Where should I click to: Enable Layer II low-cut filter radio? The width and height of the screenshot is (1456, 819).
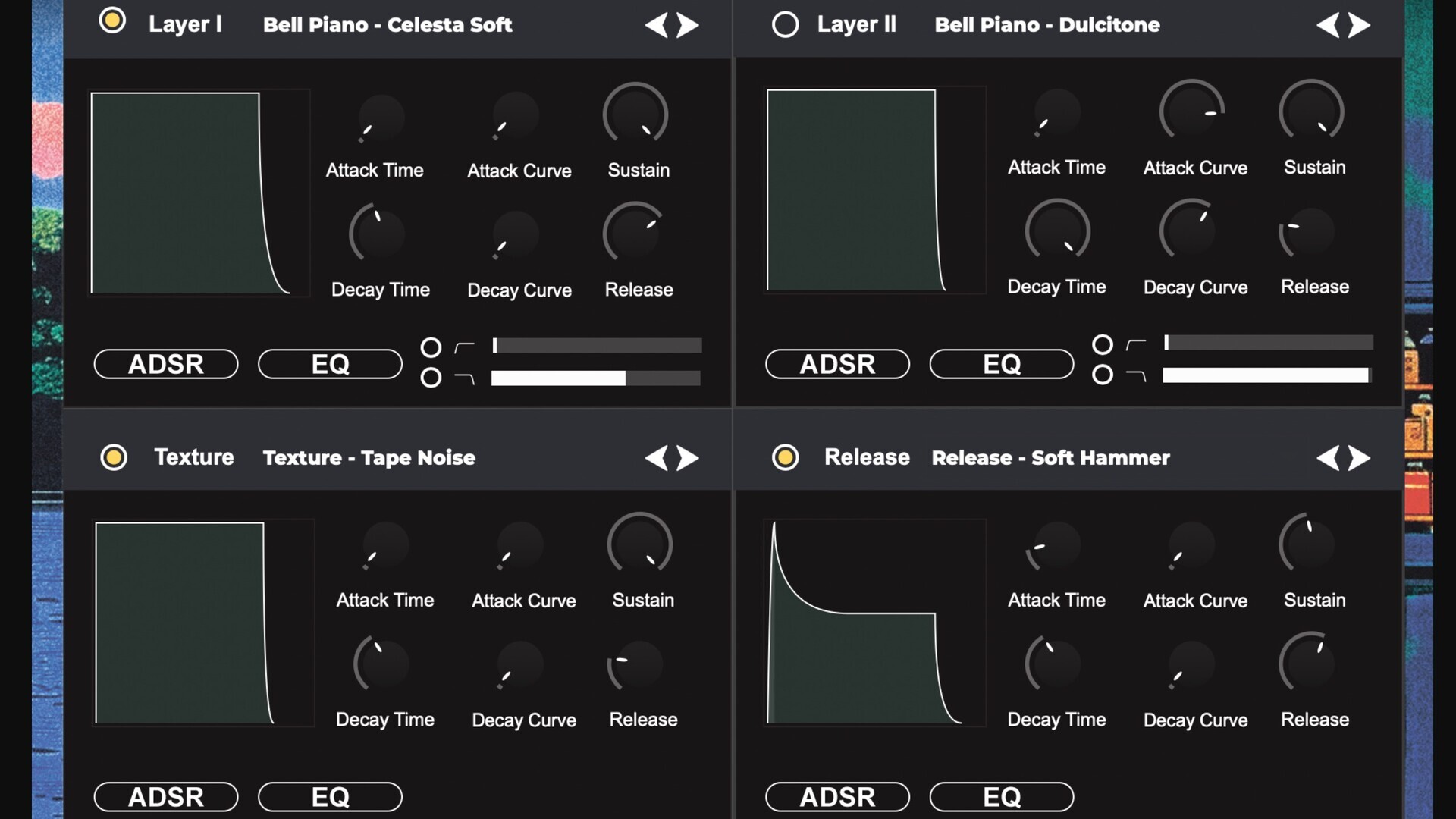(1103, 344)
